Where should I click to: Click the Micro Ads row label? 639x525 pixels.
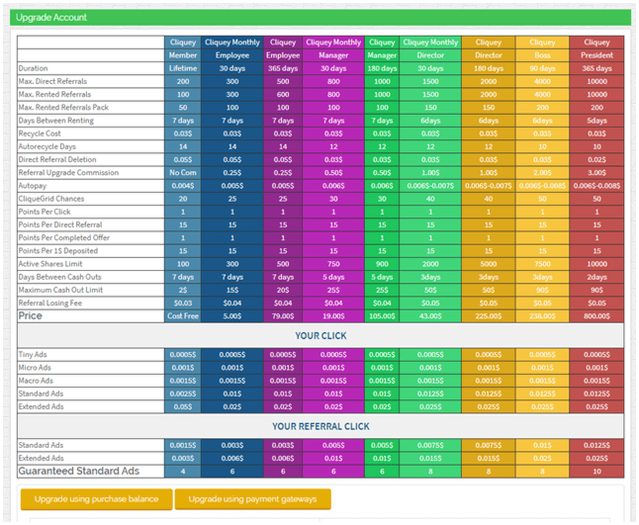click(35, 367)
